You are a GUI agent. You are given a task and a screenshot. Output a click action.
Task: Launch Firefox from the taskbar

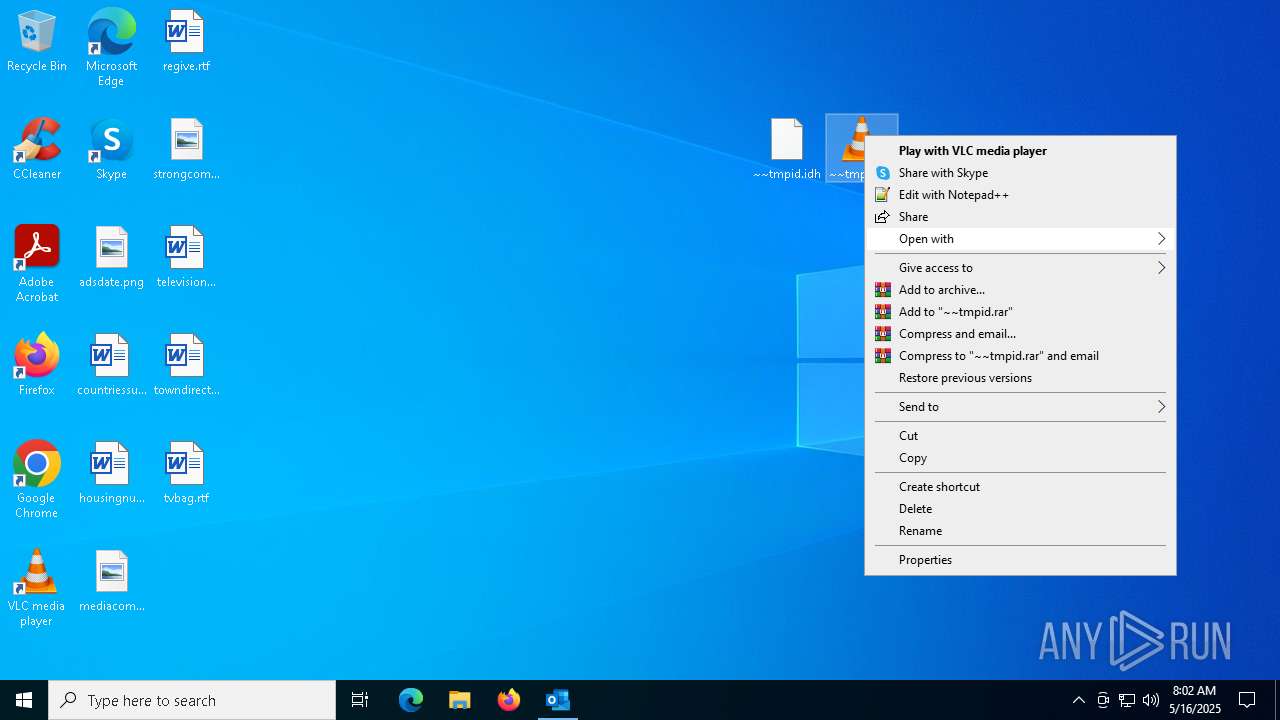[509, 700]
